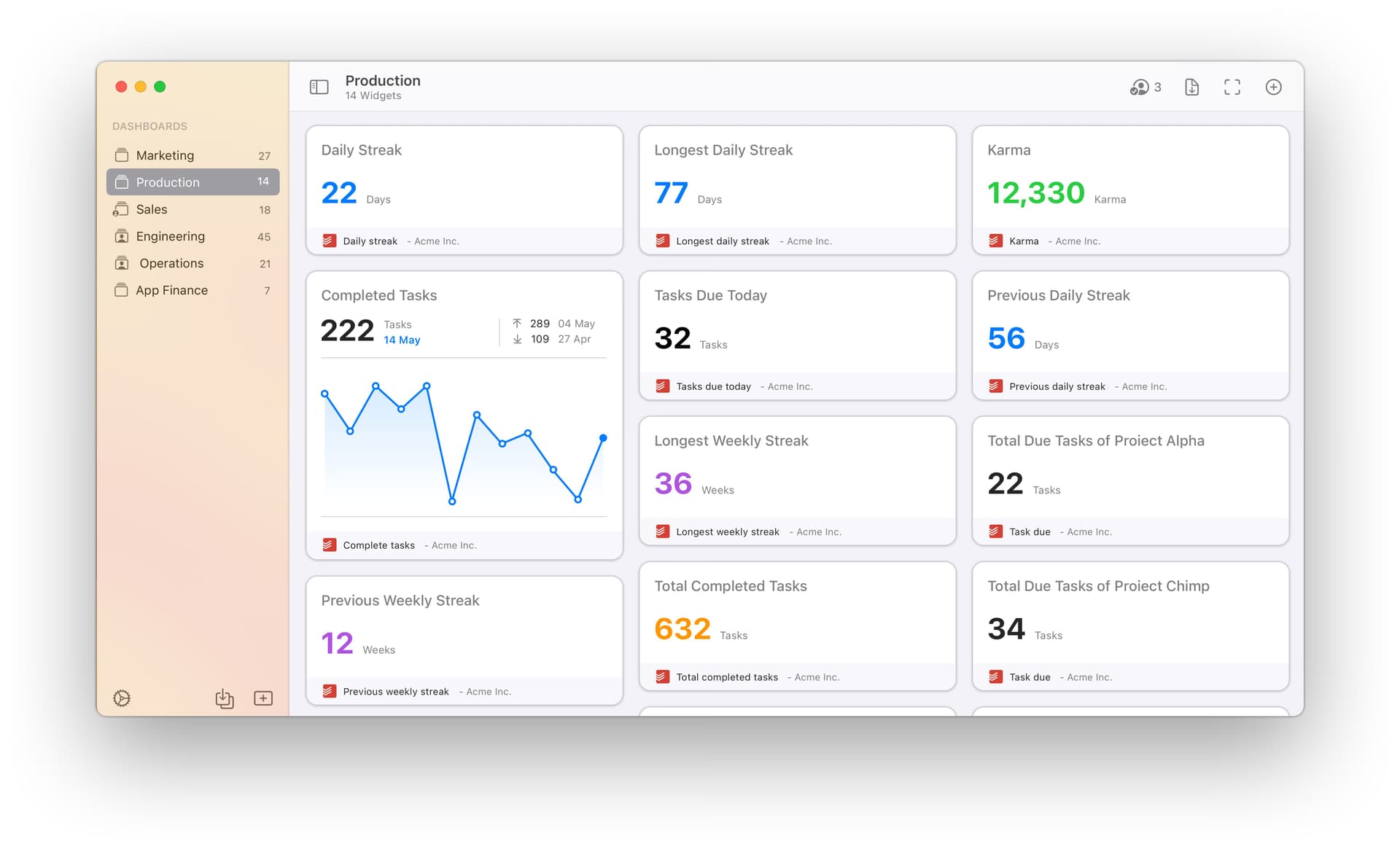1400x847 pixels.
Task: Click Todoist icon beside Previous weekly streak
Action: 330,691
